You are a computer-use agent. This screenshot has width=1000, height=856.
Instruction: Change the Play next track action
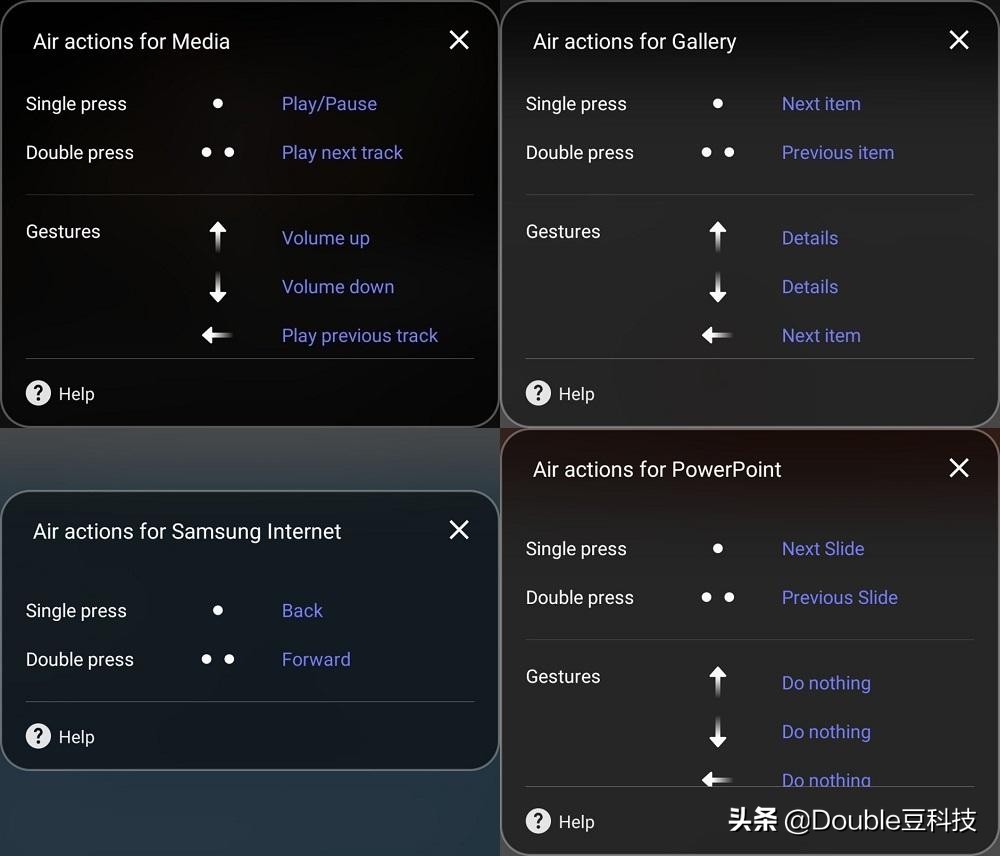point(342,153)
